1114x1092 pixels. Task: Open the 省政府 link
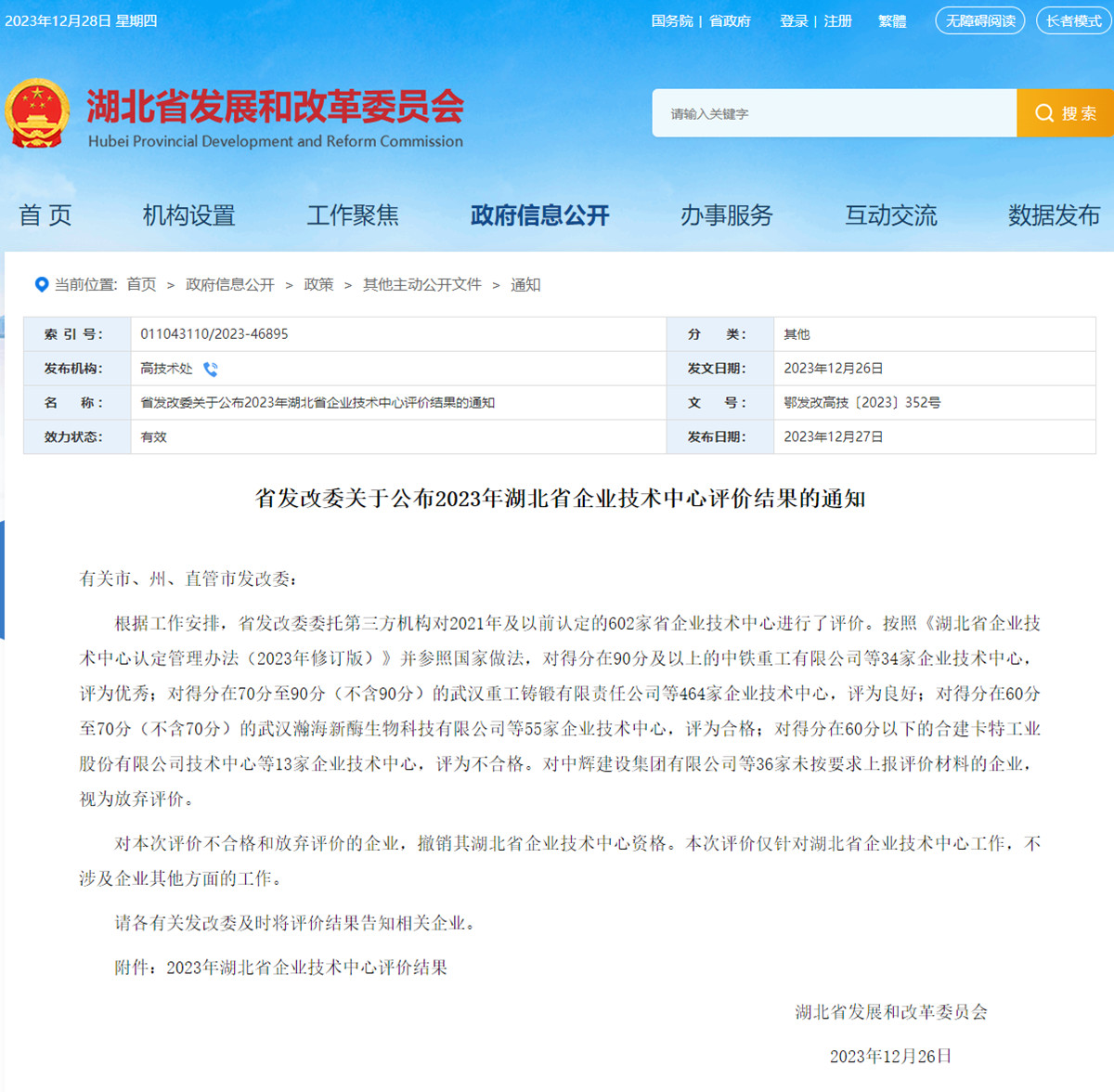(729, 20)
